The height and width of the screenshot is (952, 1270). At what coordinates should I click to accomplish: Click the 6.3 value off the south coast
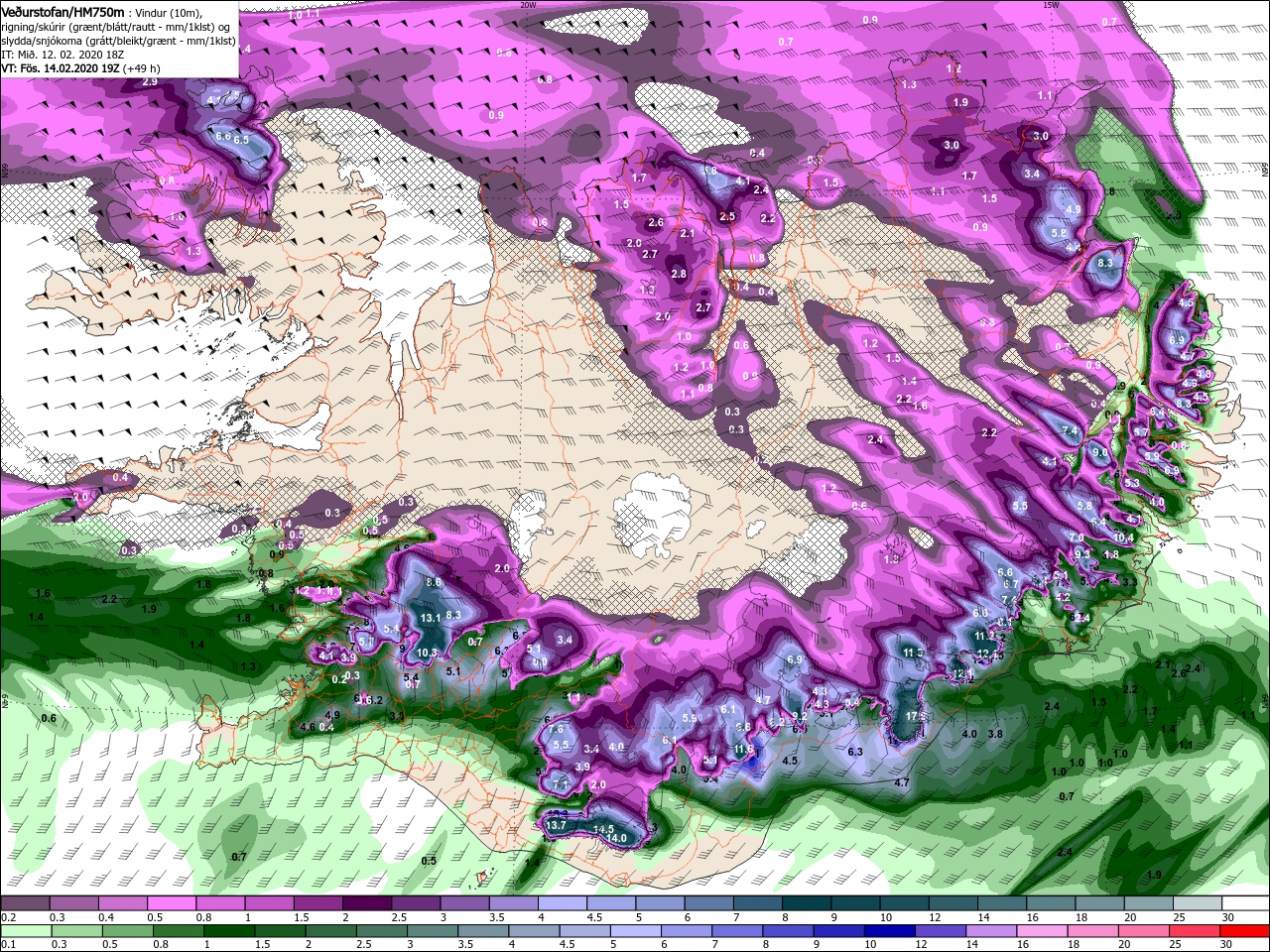tap(855, 752)
